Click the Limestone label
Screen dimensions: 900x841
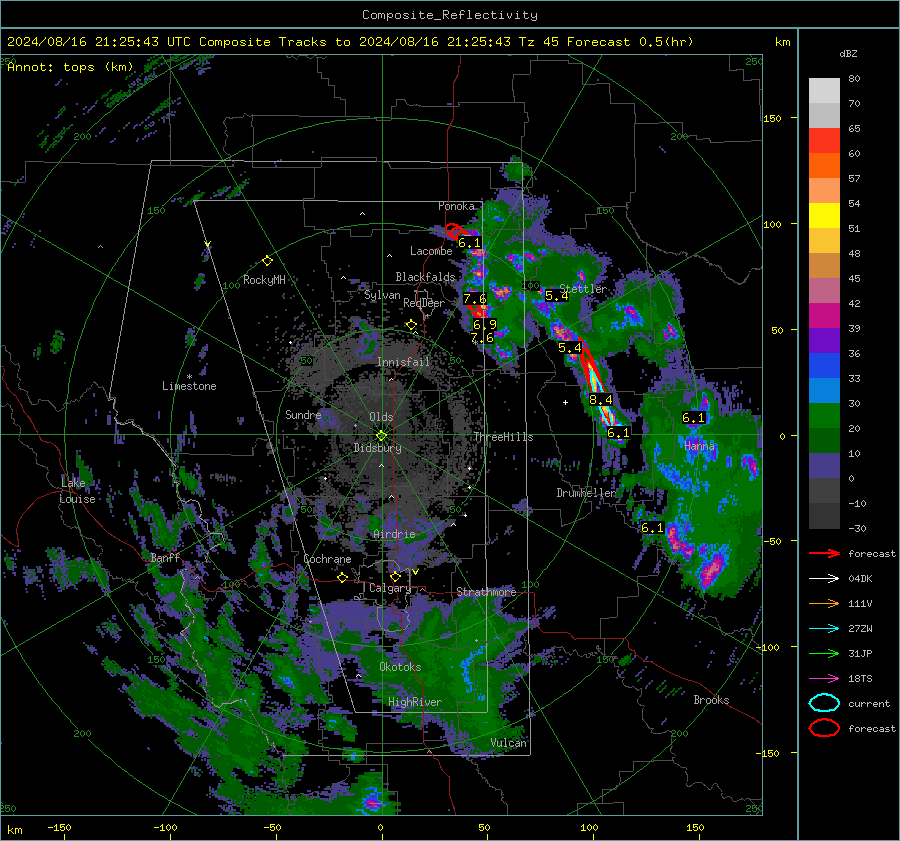(189, 386)
